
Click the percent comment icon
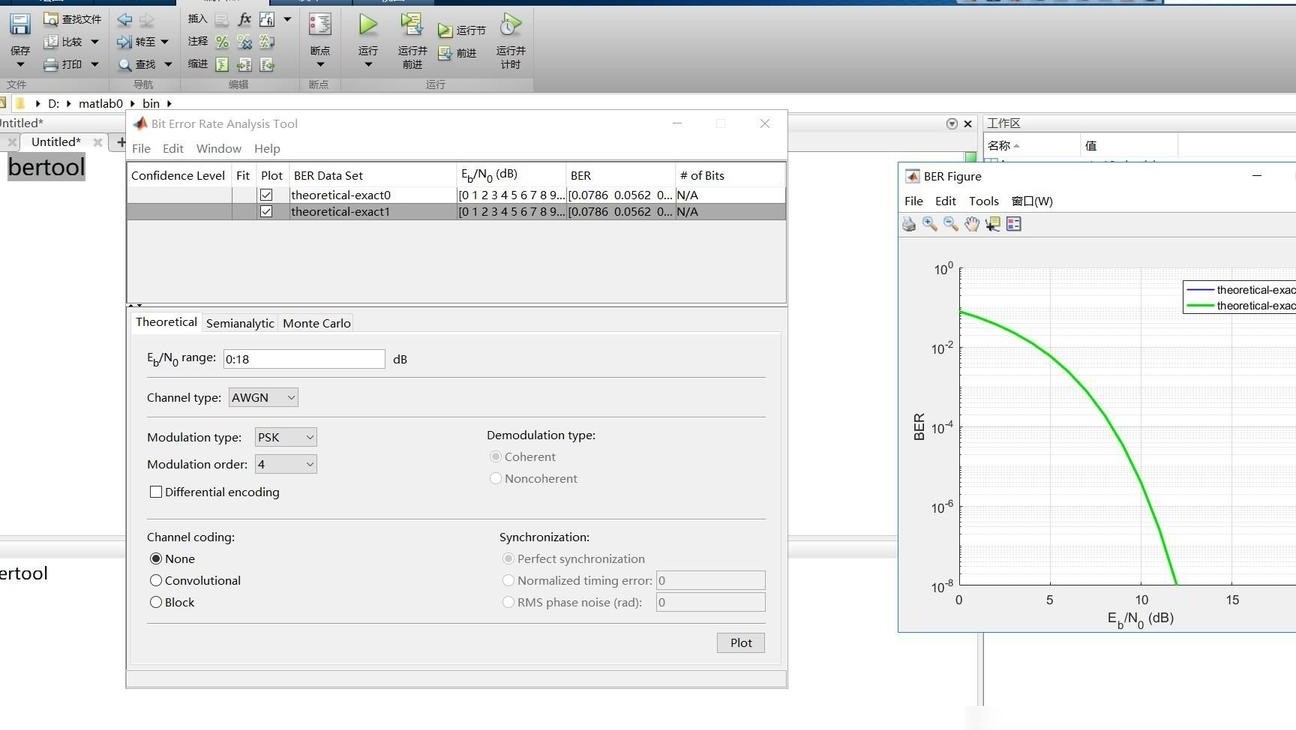(222, 42)
